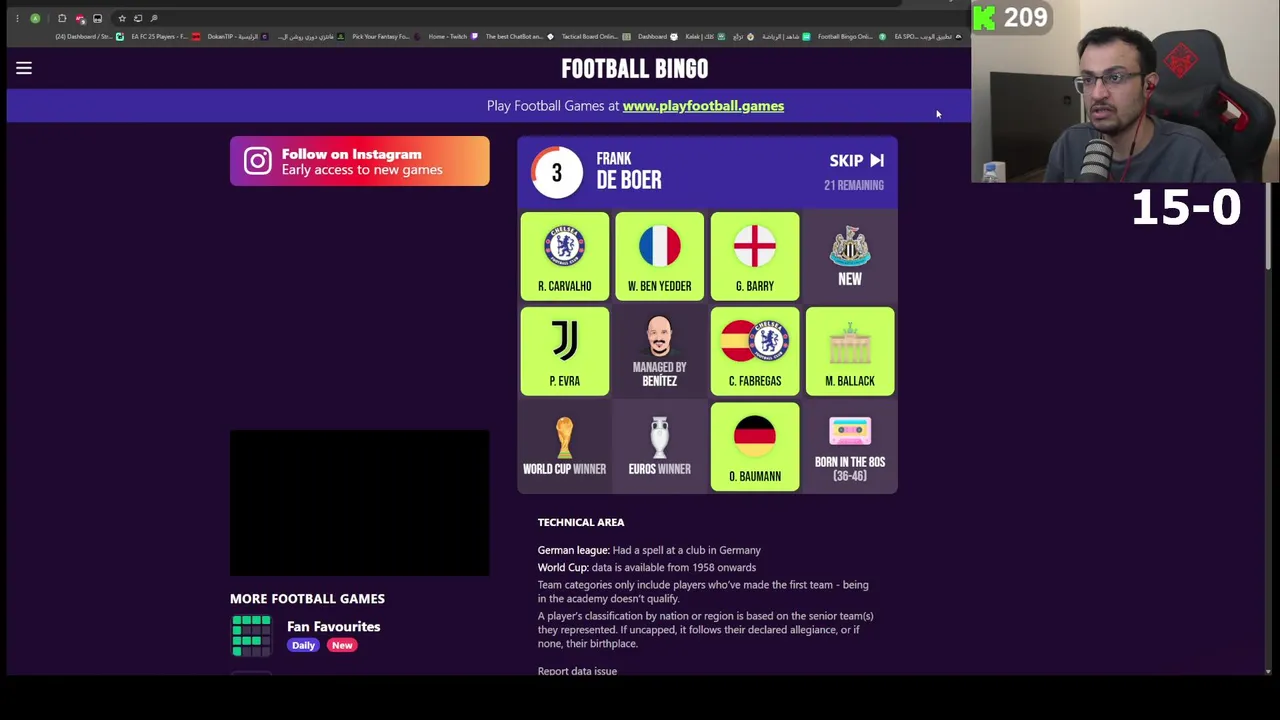The image size is (1280, 720).
Task: Click More Football Games heading
Action: [x=307, y=599]
